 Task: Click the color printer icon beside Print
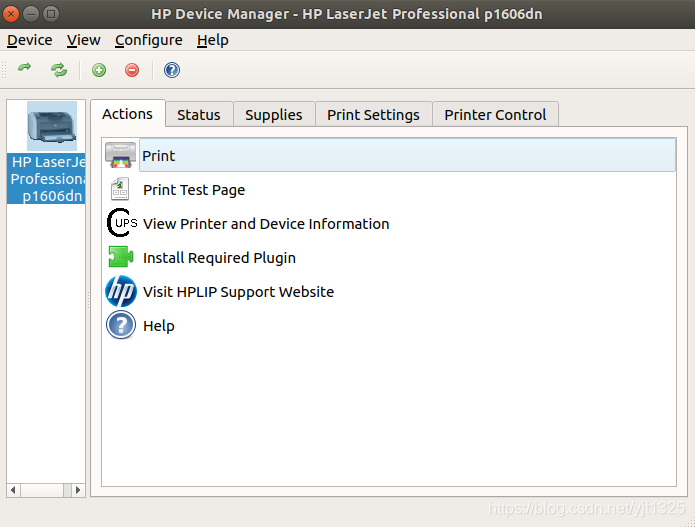pyautogui.click(x=121, y=155)
